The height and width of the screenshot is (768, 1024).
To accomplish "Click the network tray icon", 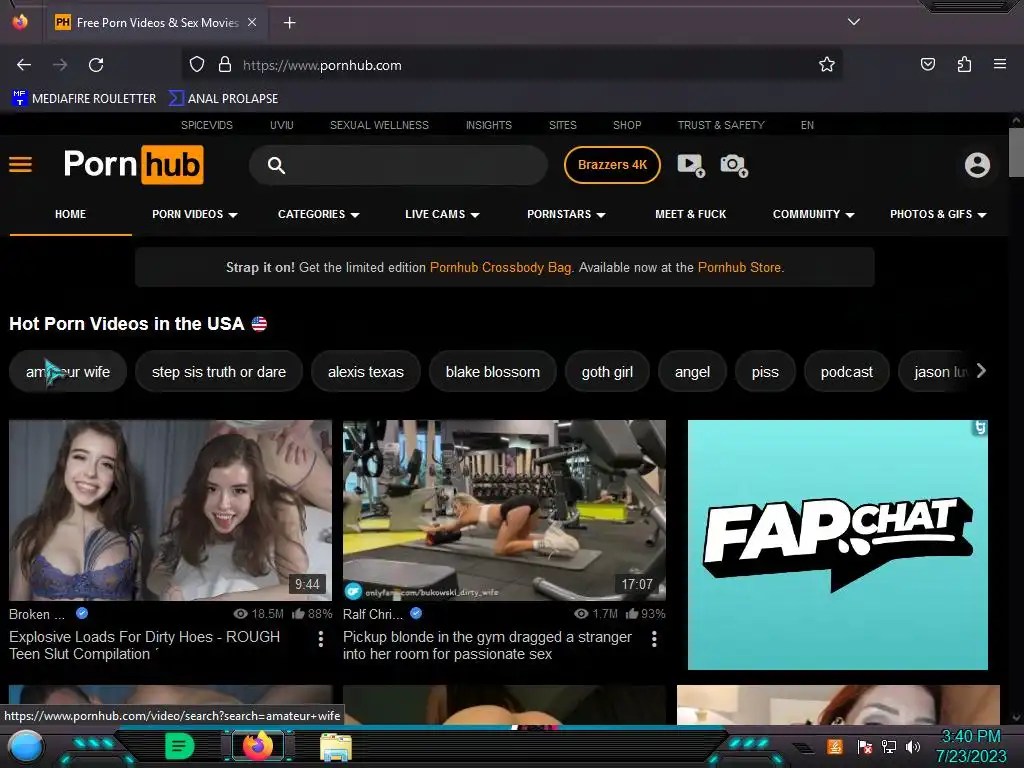I will click(x=889, y=746).
